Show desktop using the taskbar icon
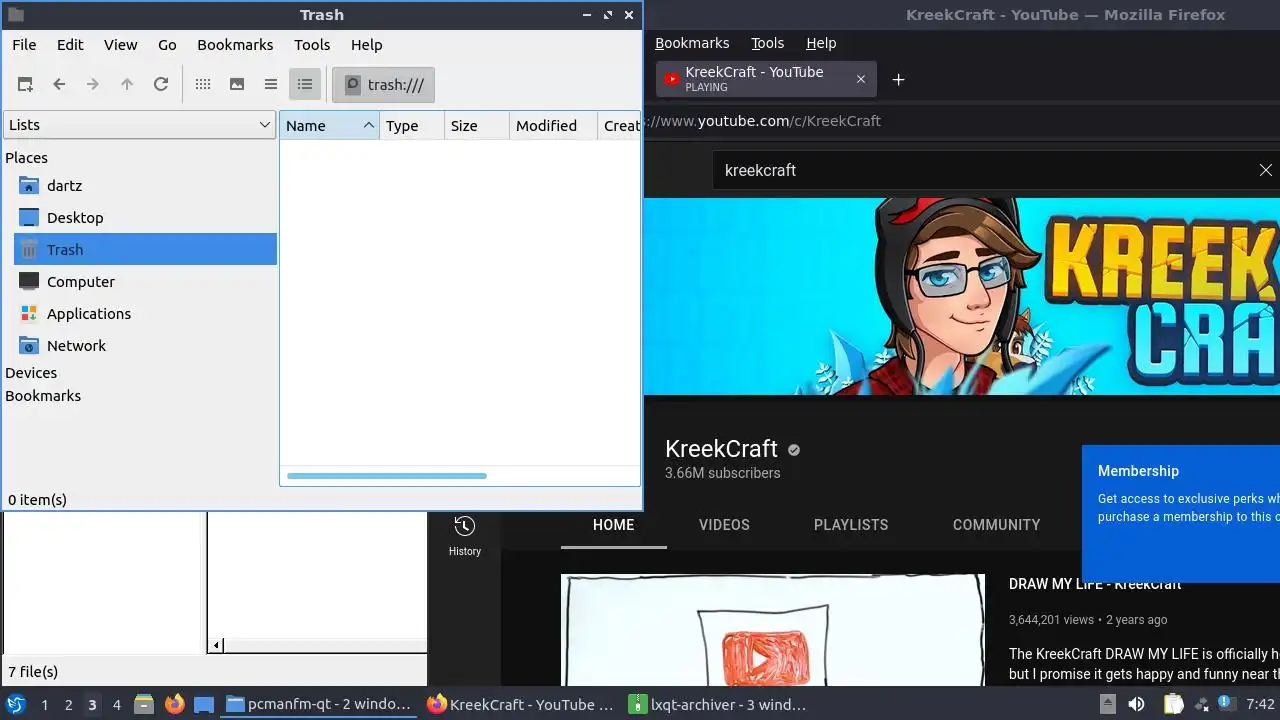Screen dimensions: 1280x720 [204, 704]
